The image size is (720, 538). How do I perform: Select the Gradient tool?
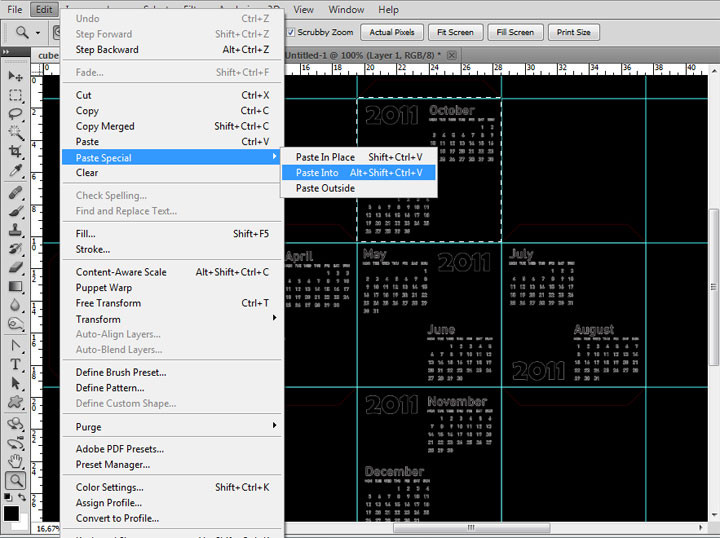[x=16, y=286]
